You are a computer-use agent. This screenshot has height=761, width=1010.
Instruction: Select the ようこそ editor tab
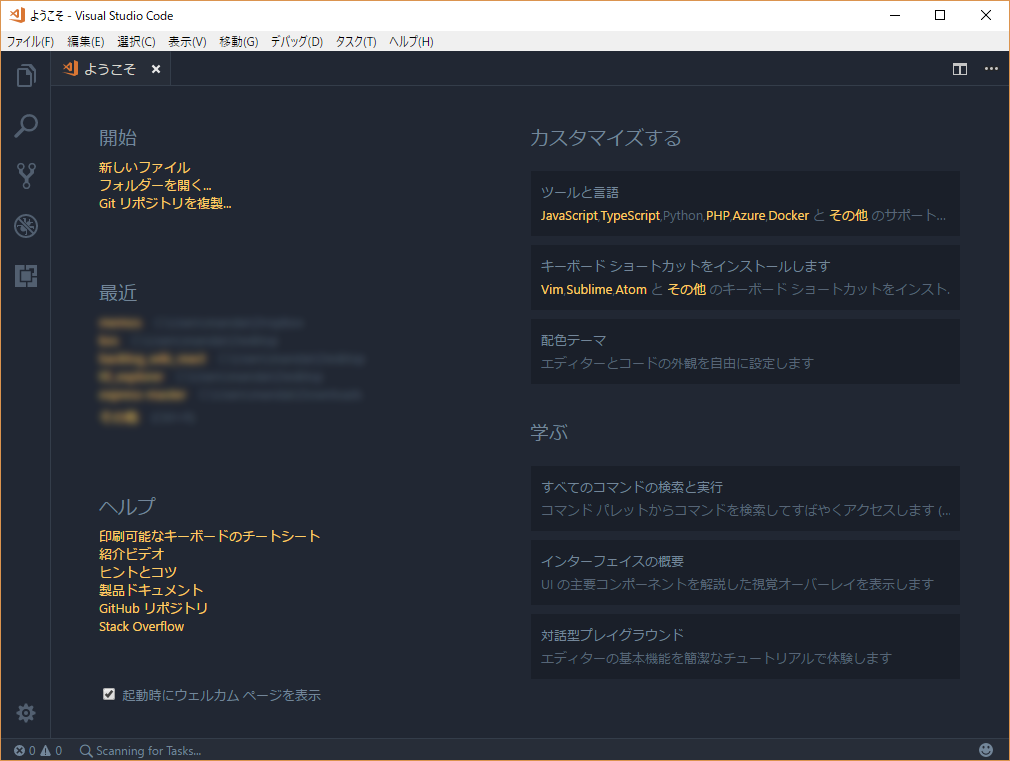tap(110, 69)
